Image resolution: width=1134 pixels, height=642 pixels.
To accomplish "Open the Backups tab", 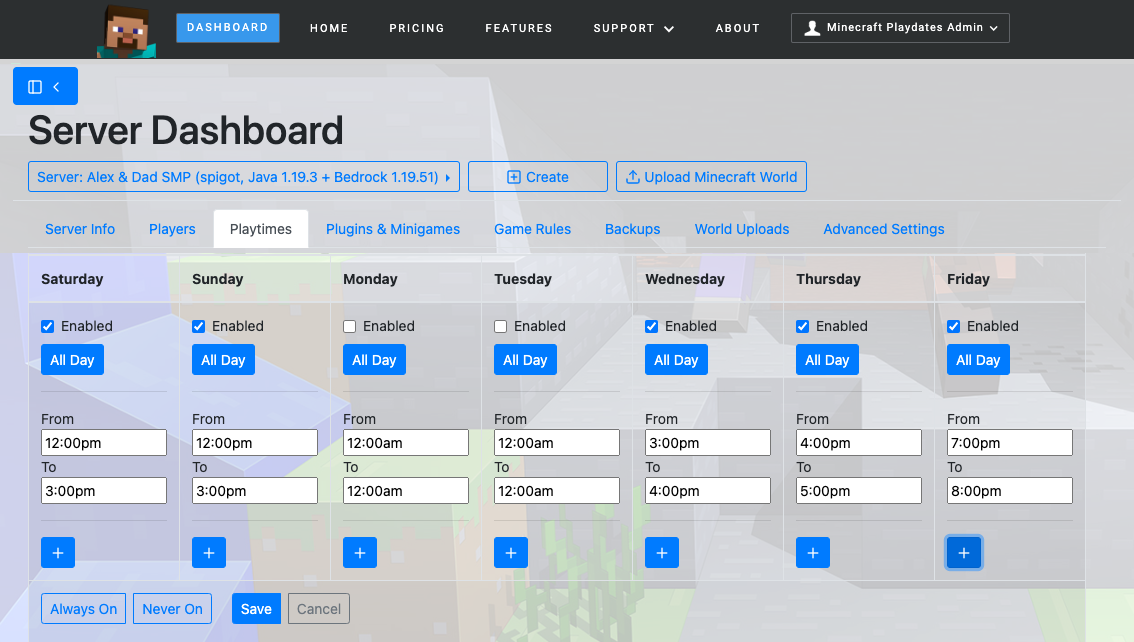I will 632,229.
